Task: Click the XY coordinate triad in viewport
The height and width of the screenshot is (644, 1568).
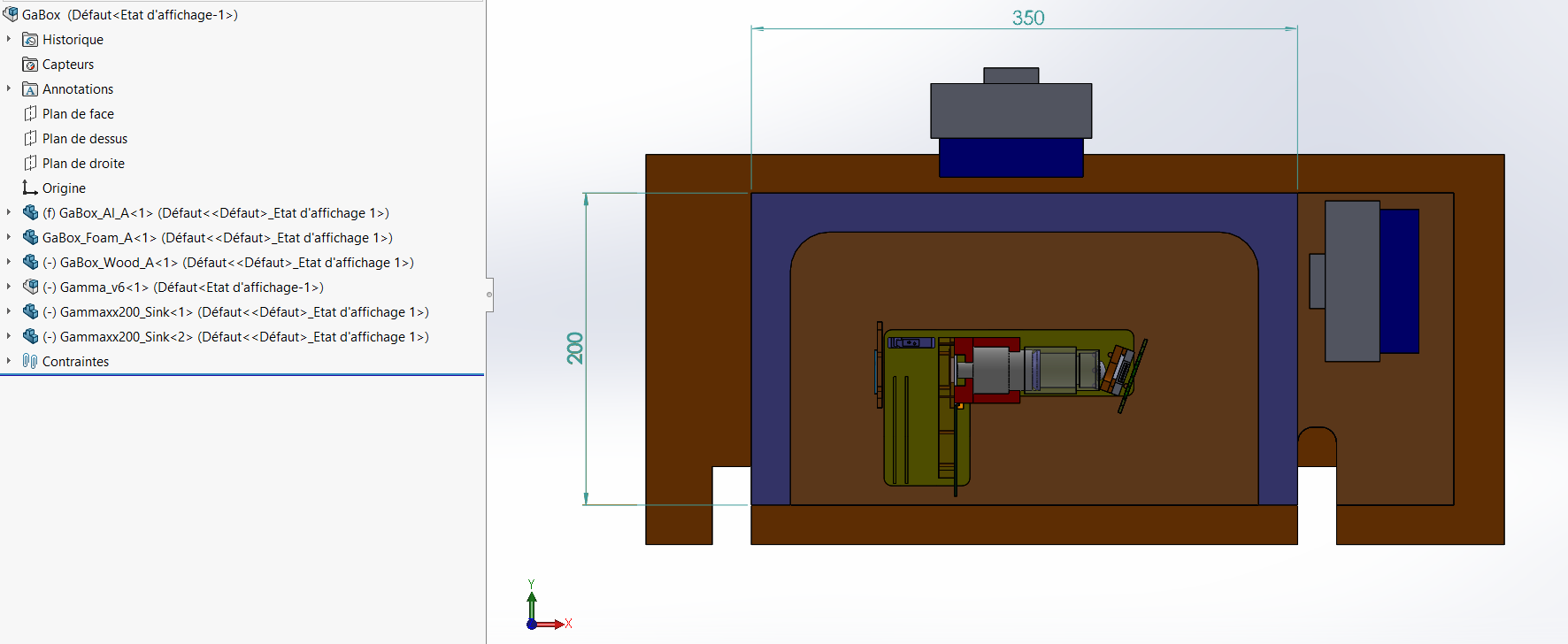Action: 549,606
